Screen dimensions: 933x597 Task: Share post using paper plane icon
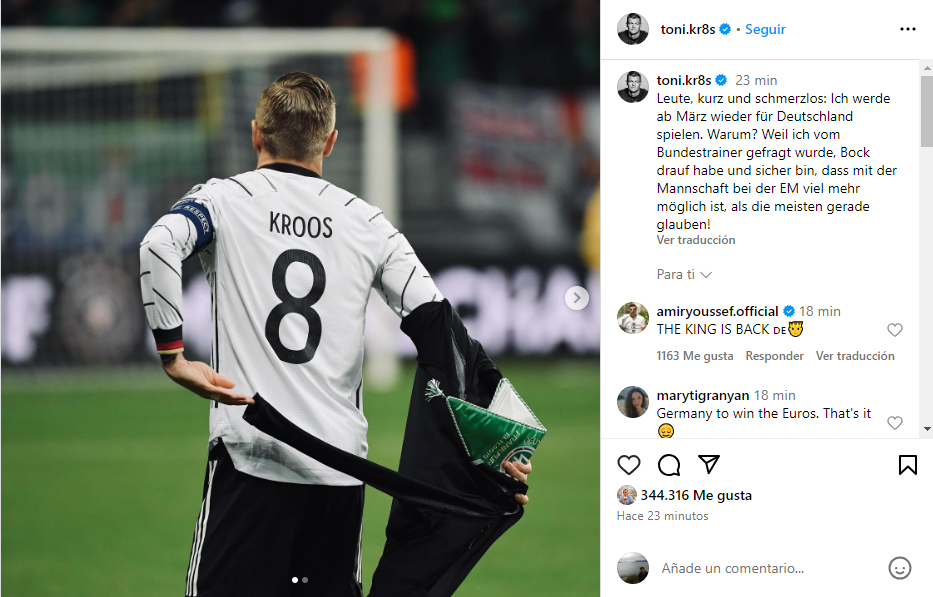coord(709,464)
